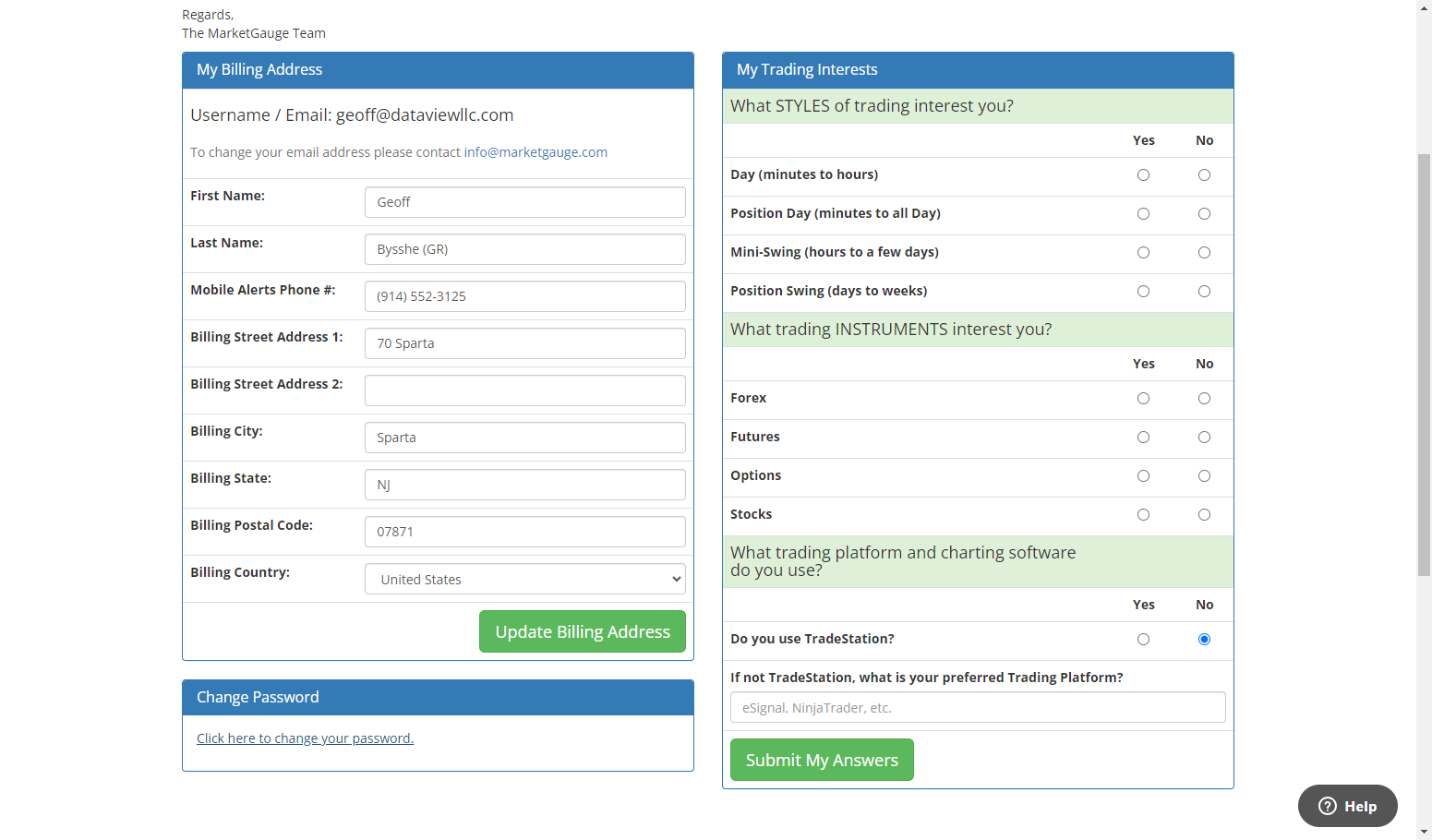The image size is (1432, 840).
Task: Edit the Mobile Alerts Phone field
Action: click(525, 296)
